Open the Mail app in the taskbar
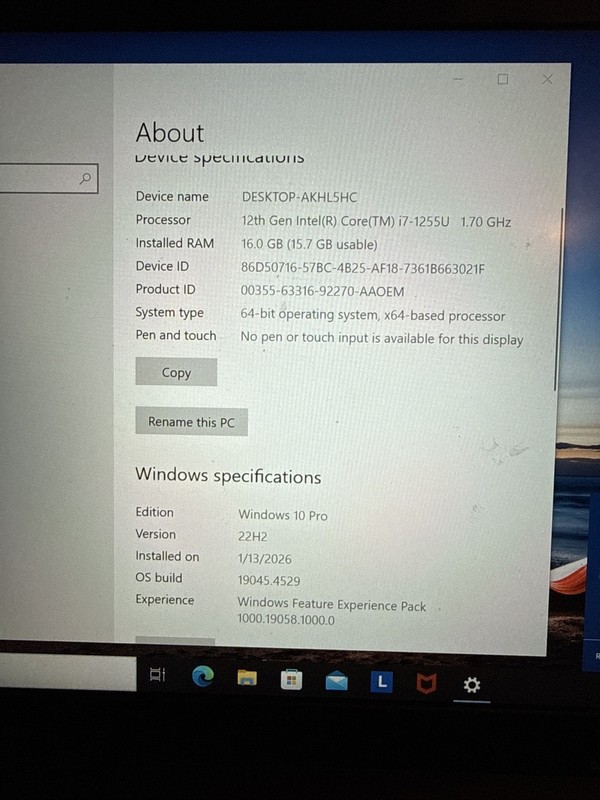This screenshot has width=600, height=800. 337,681
